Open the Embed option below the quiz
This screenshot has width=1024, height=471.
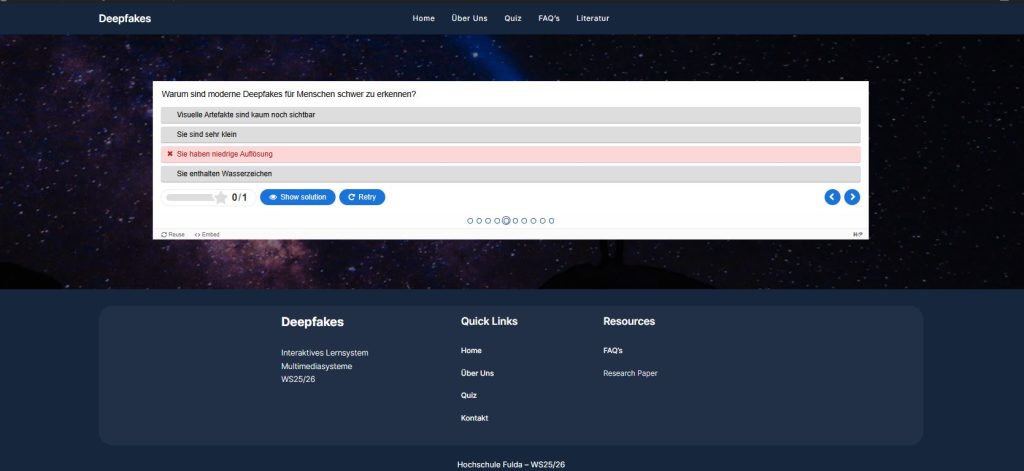[x=207, y=234]
